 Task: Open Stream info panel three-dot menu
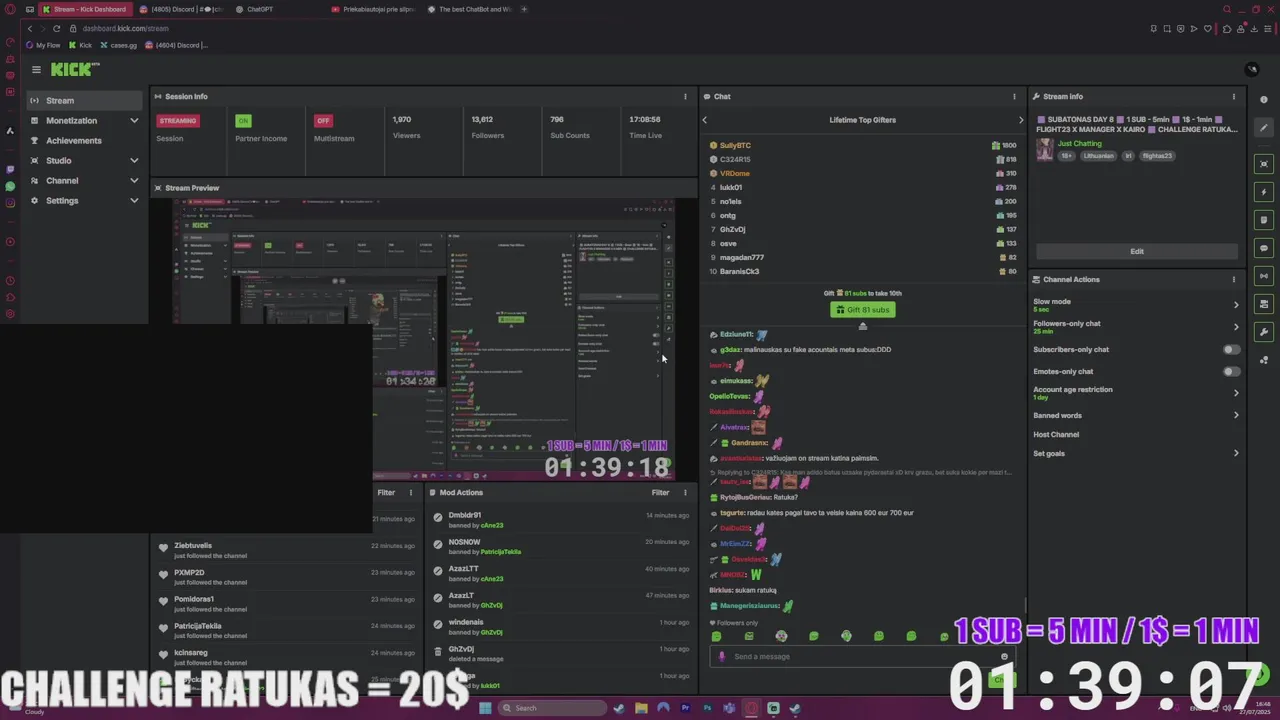[x=1234, y=97]
